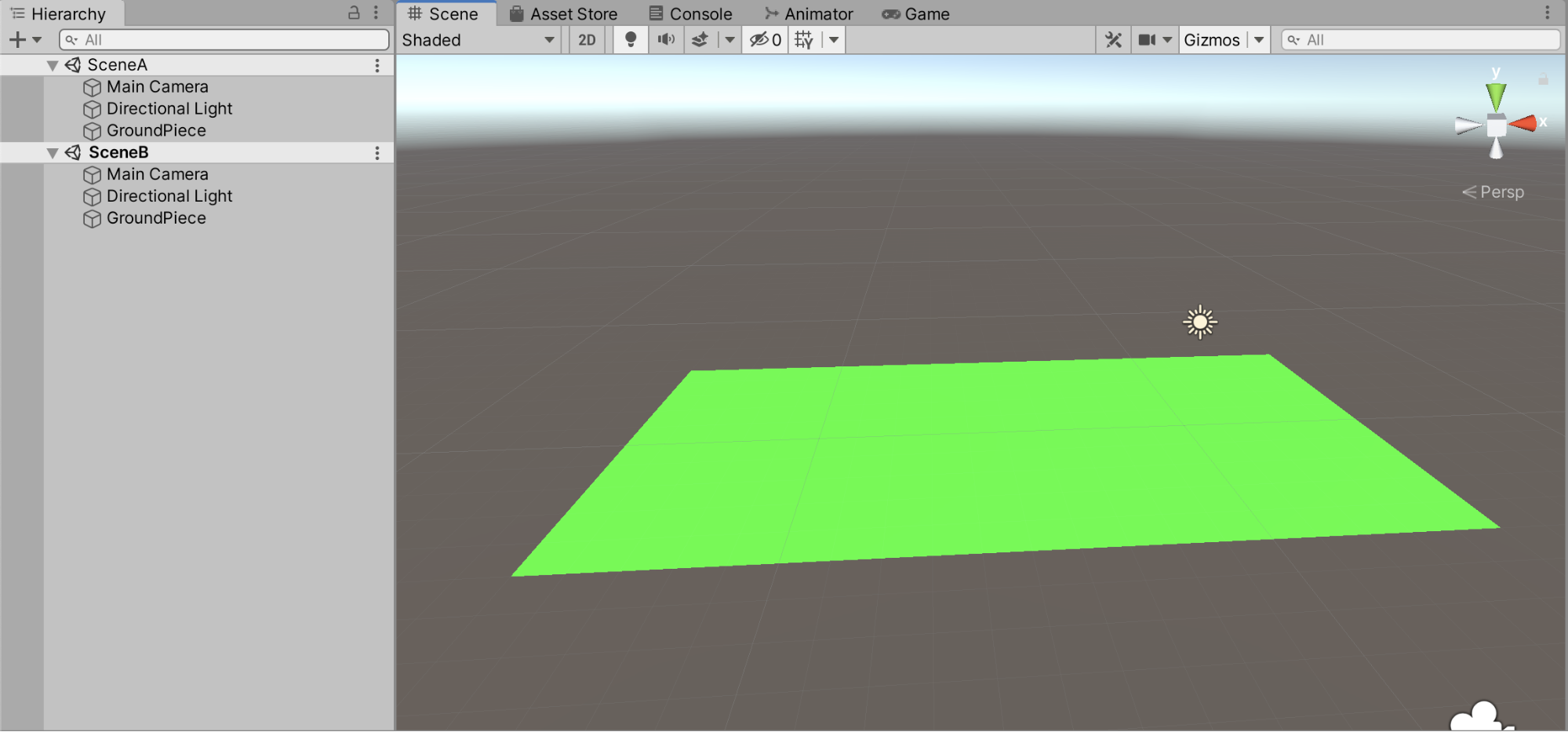Click the Hierarchy search field
The height and width of the screenshot is (732, 1568).
tap(224, 40)
